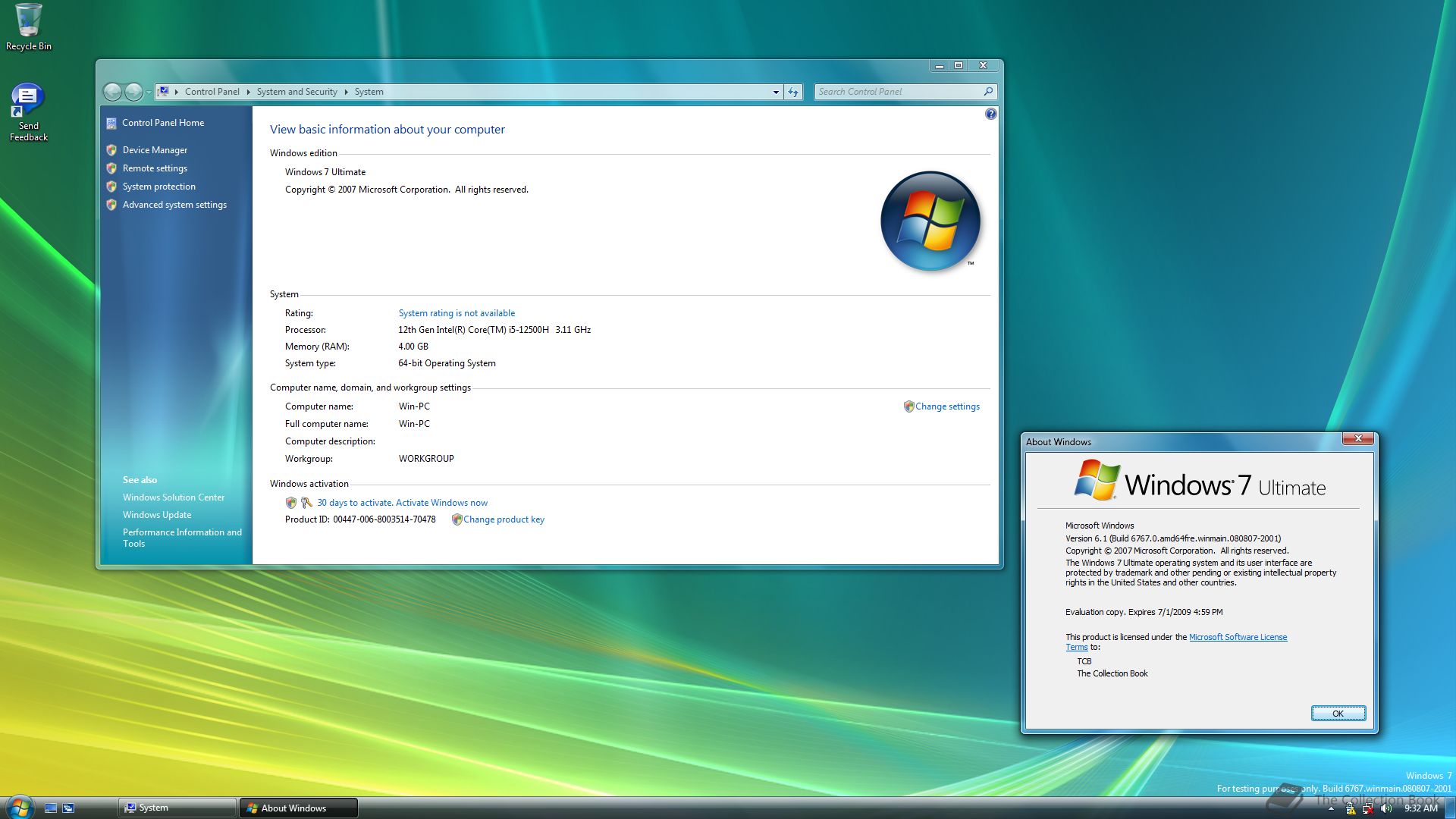
Task: Open the Send Feedback desktop shortcut
Action: pos(29,112)
